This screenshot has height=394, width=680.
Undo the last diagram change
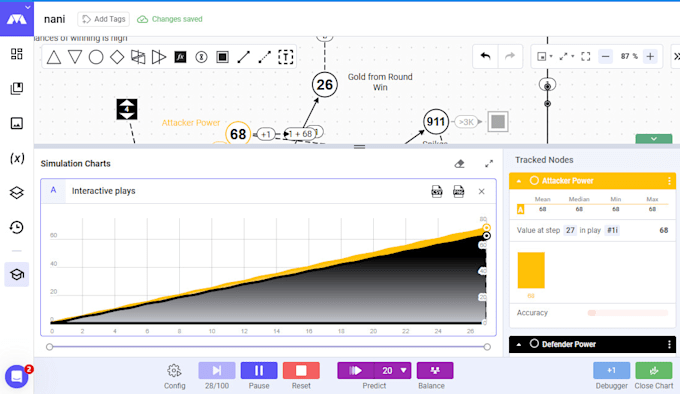coord(485,56)
